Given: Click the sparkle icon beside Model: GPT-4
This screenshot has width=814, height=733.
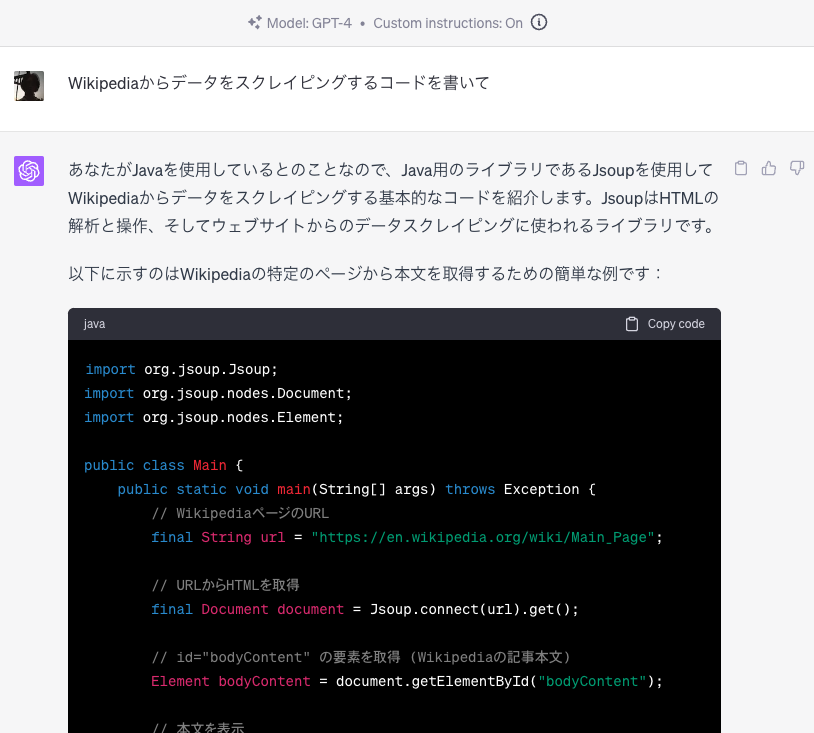Looking at the screenshot, I should 255,22.
